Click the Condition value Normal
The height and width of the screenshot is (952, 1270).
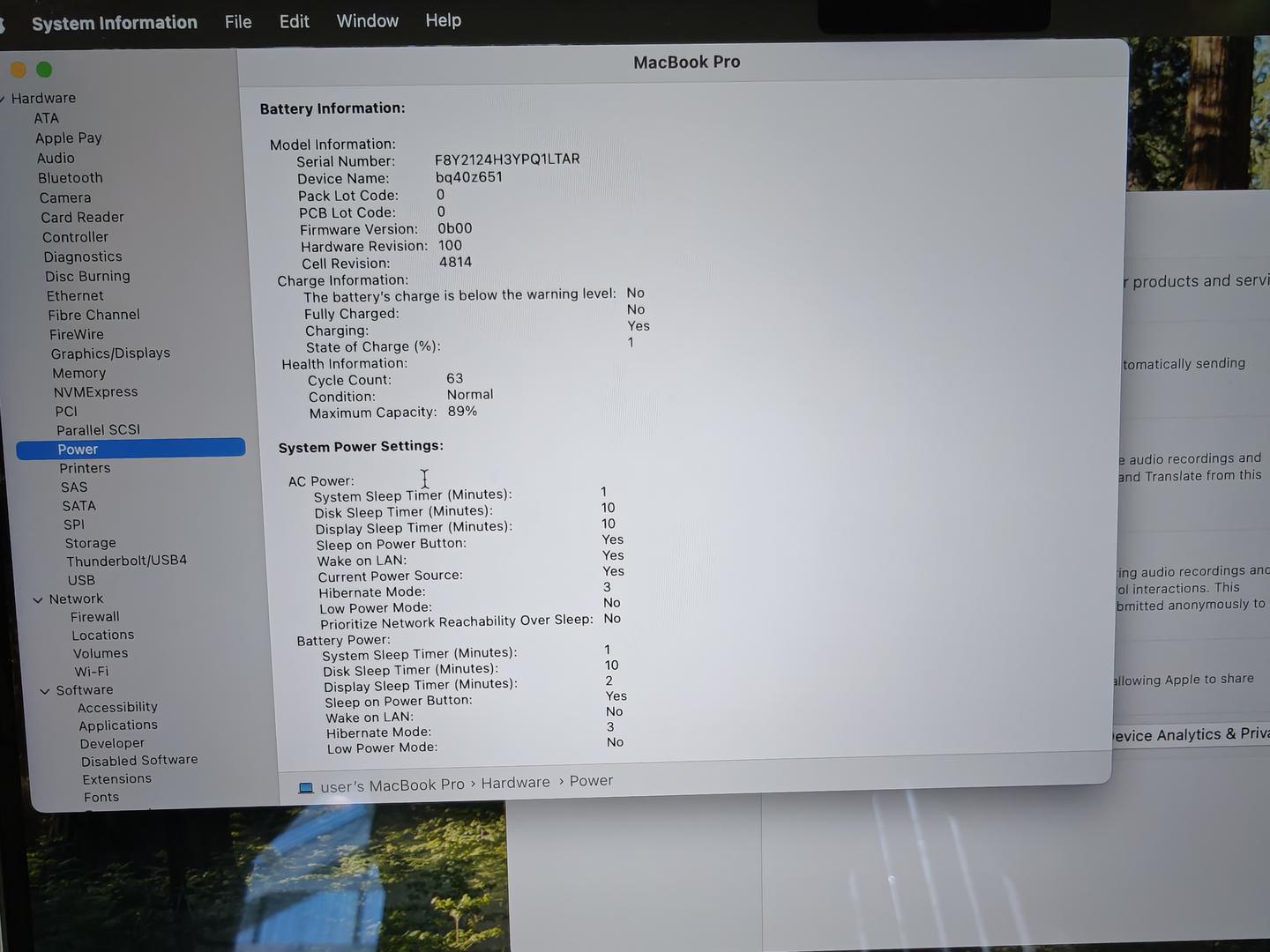(x=470, y=395)
